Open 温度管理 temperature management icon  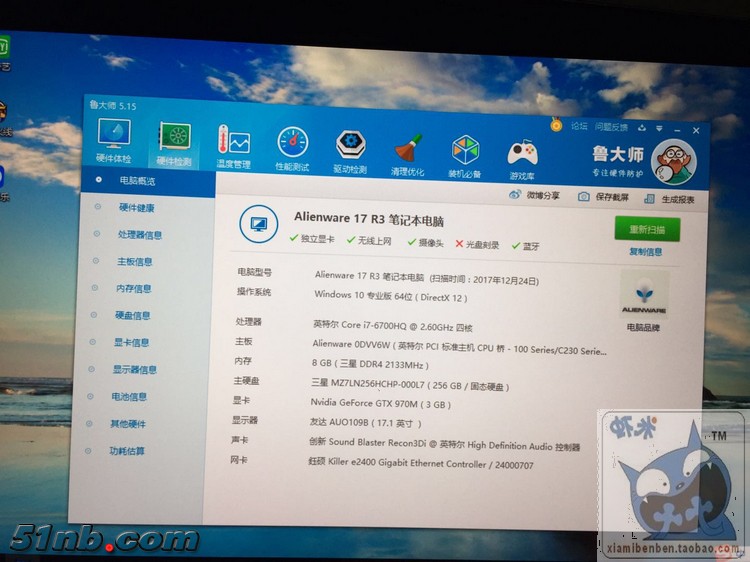pyautogui.click(x=233, y=147)
